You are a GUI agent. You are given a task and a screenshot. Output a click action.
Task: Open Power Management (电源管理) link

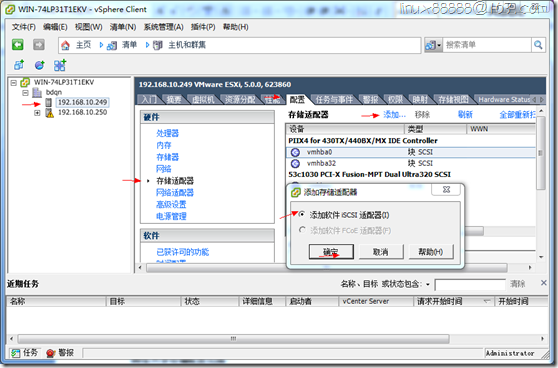pyautogui.click(x=171, y=216)
